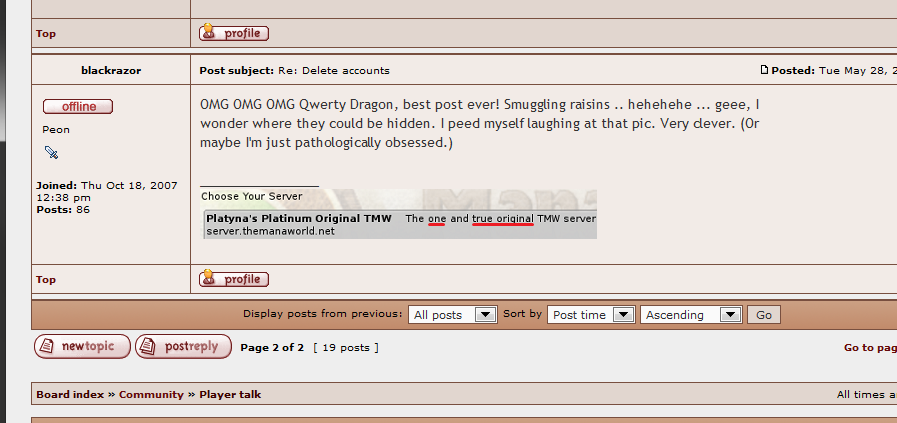The width and height of the screenshot is (897, 423).
Task: Open the Post time sort dropdown
Action: point(592,314)
